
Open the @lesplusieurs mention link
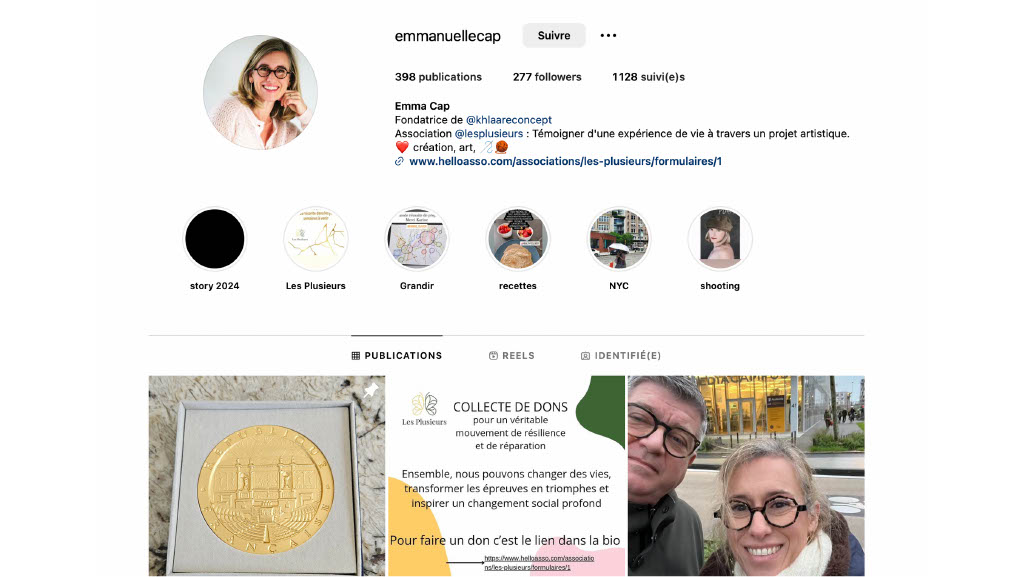(x=488, y=133)
